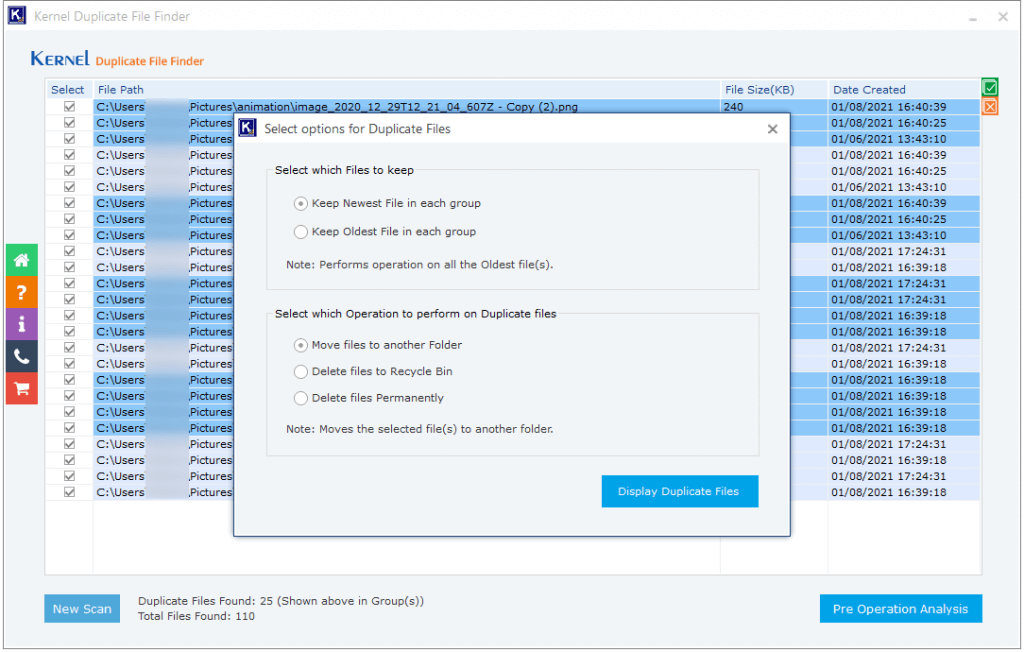Select Keep Oldest File in each group

coord(301,232)
